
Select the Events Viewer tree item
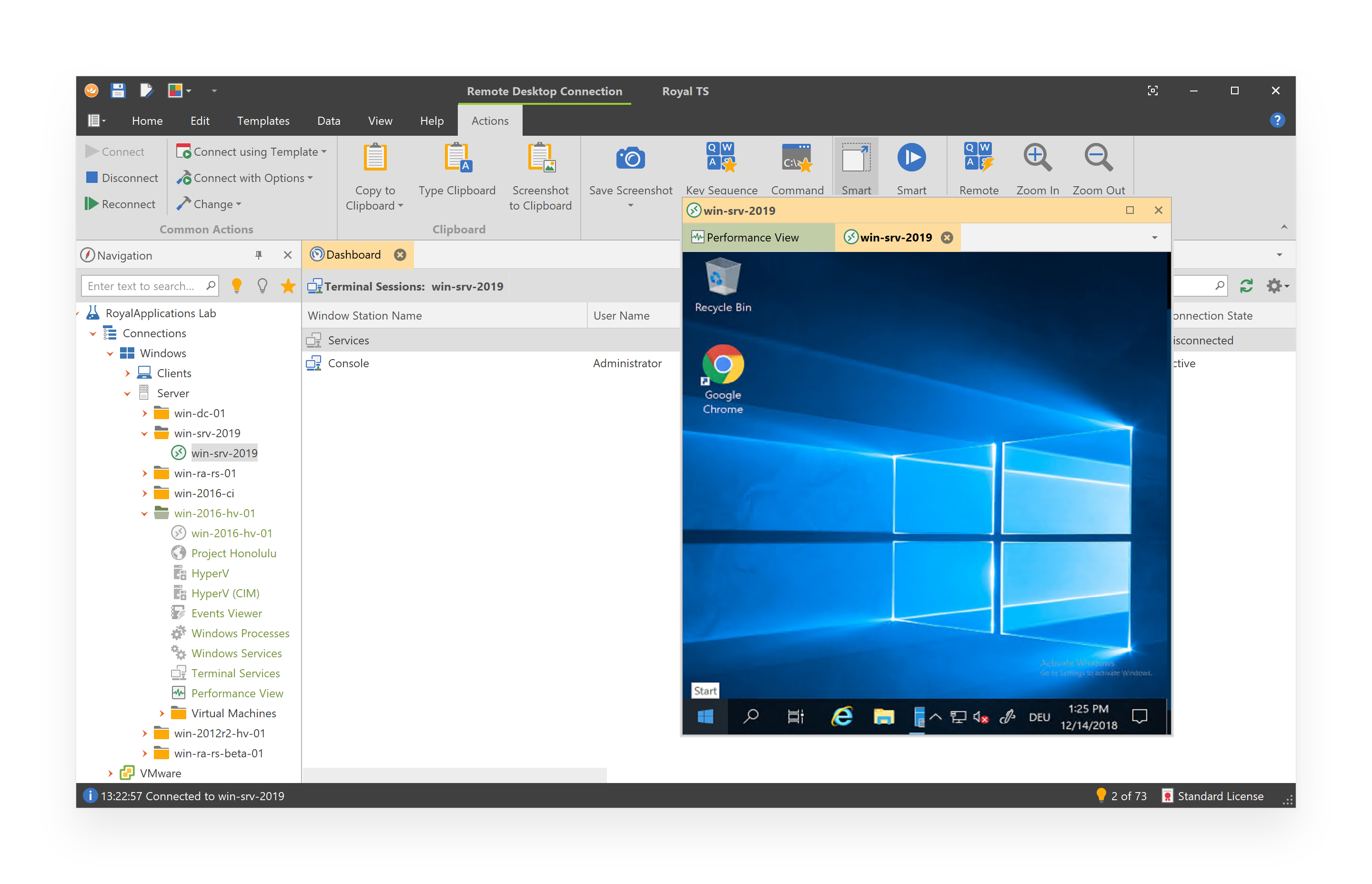tap(226, 613)
